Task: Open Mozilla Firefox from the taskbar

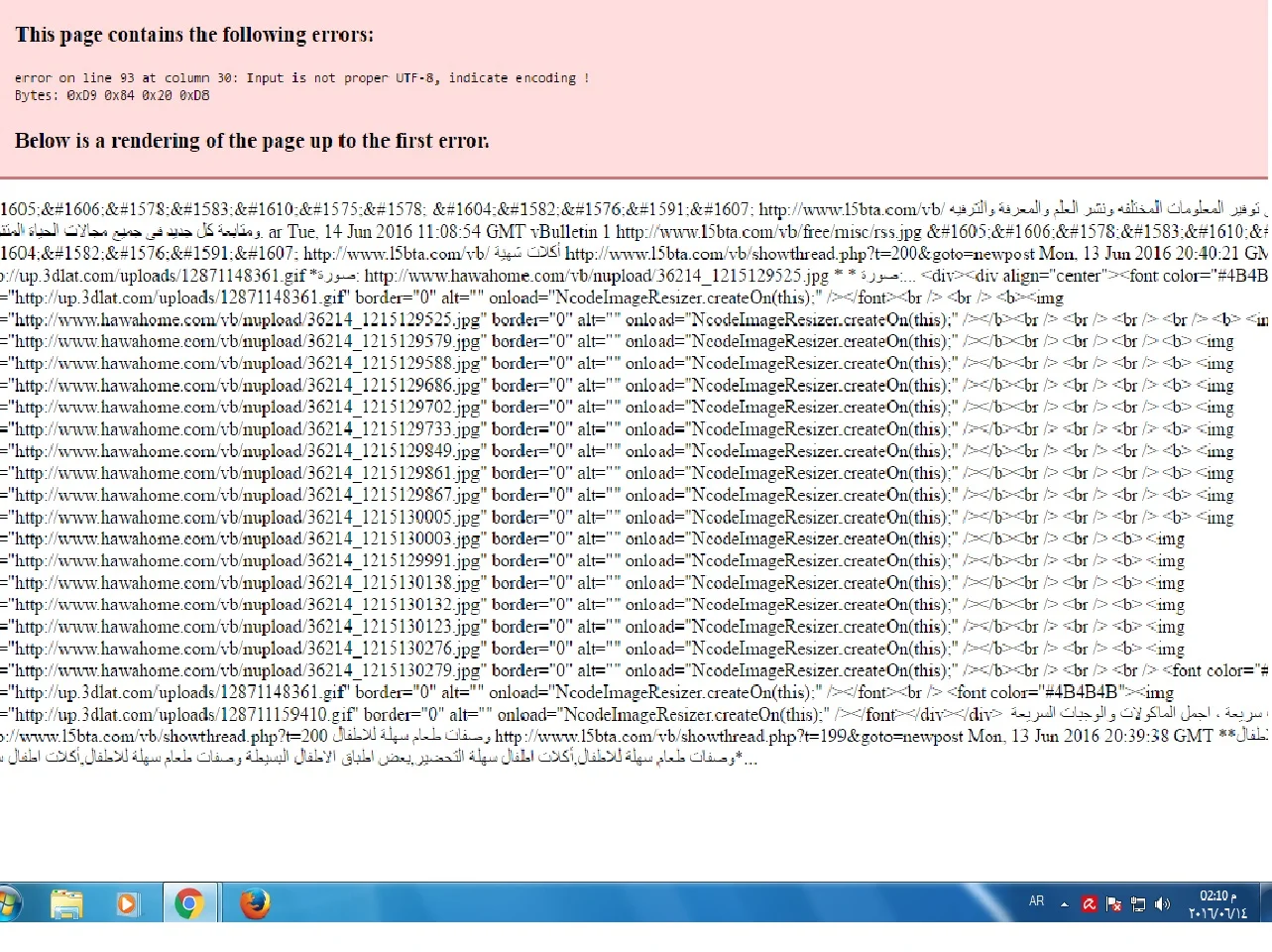Action: (255, 903)
